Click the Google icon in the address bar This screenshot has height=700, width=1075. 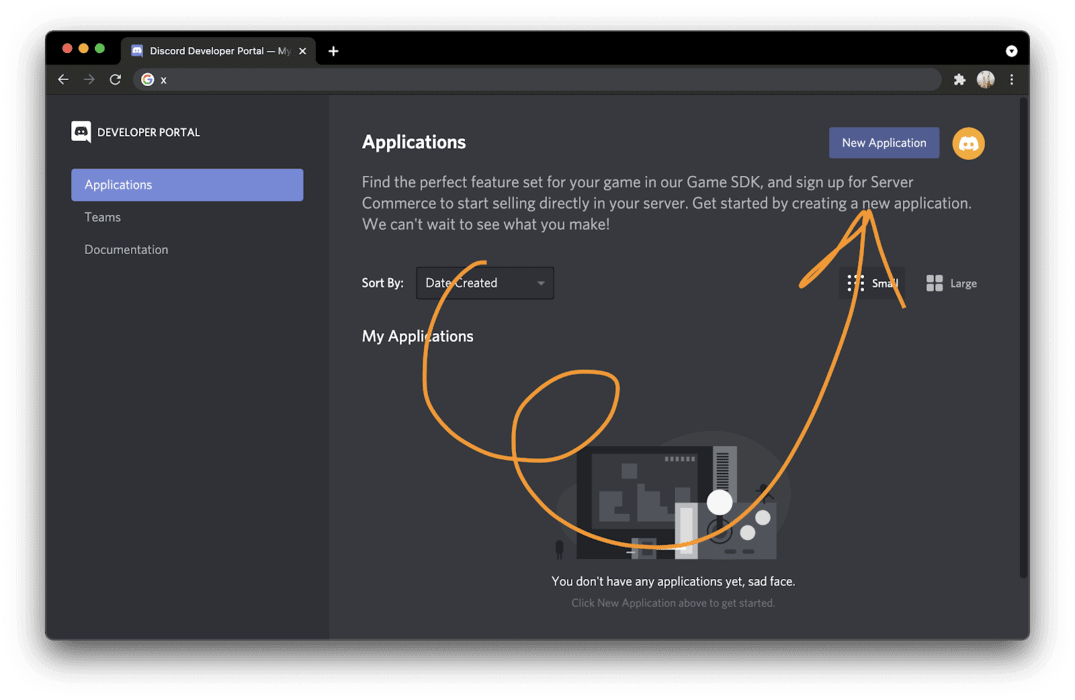pos(147,80)
